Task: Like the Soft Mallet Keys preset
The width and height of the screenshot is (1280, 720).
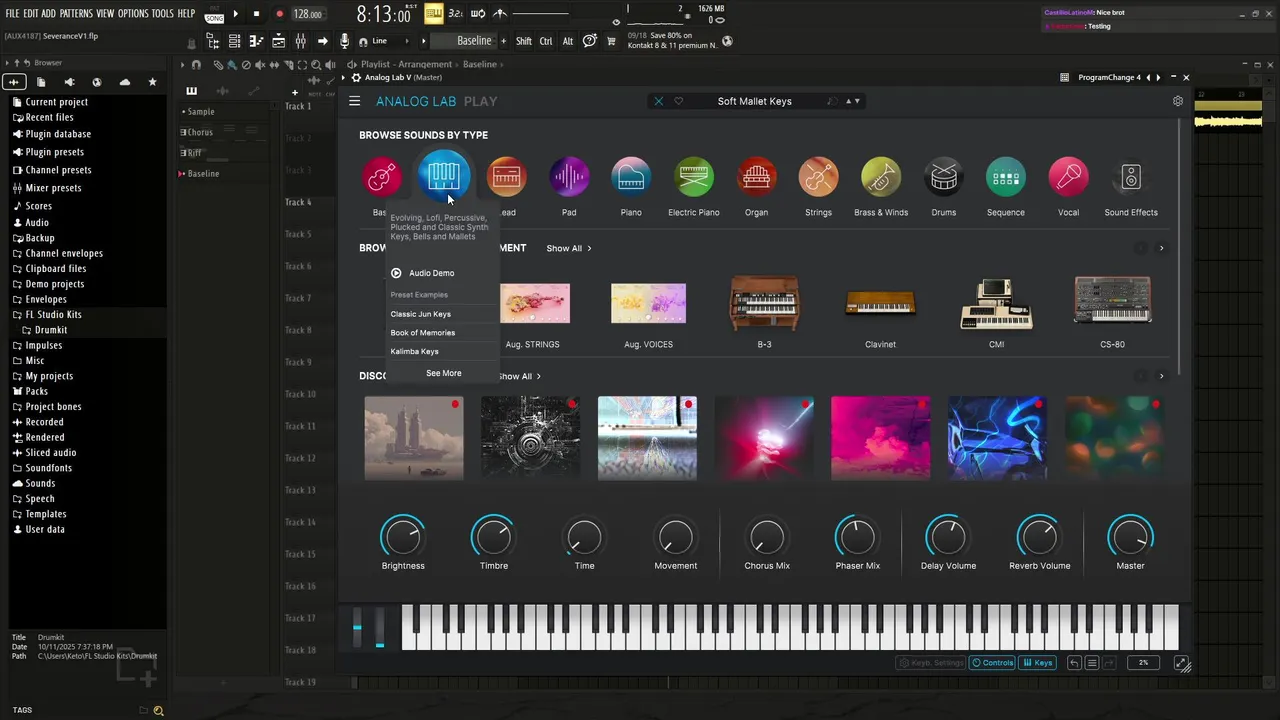Action: click(679, 101)
